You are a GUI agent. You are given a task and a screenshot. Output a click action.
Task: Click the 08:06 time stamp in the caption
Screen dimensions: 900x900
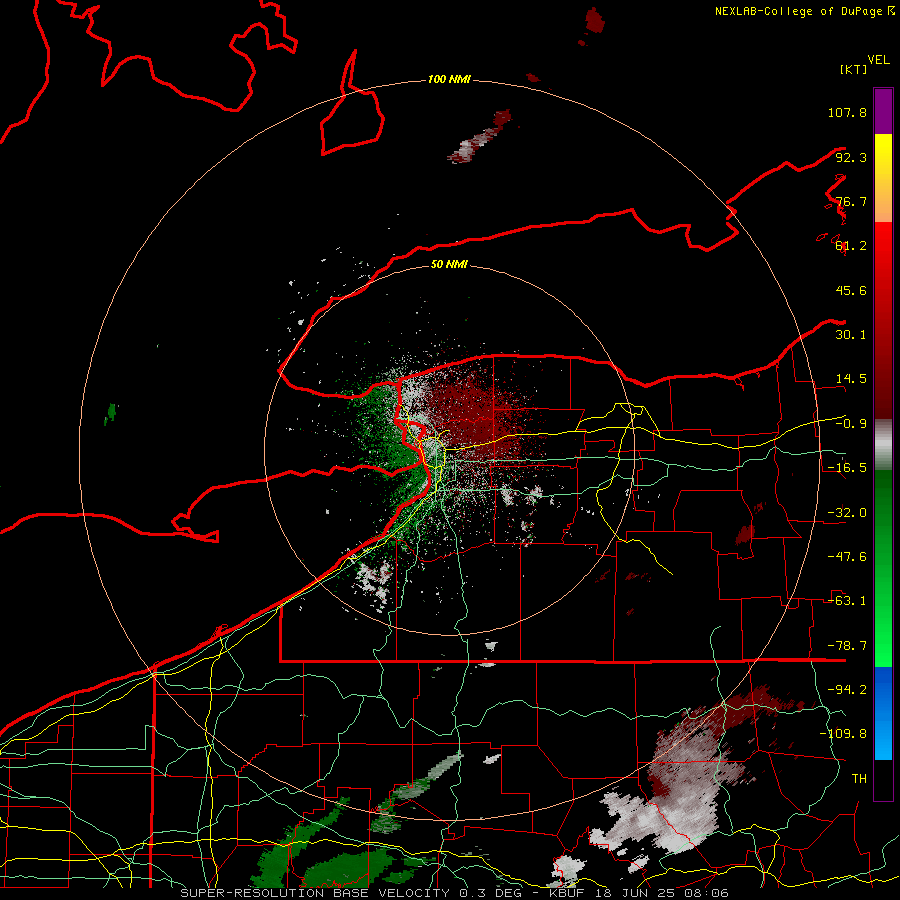[x=708, y=893]
